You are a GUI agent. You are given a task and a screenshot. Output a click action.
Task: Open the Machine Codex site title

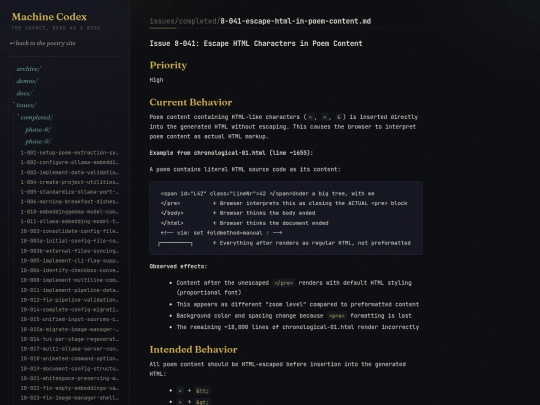(x=49, y=17)
